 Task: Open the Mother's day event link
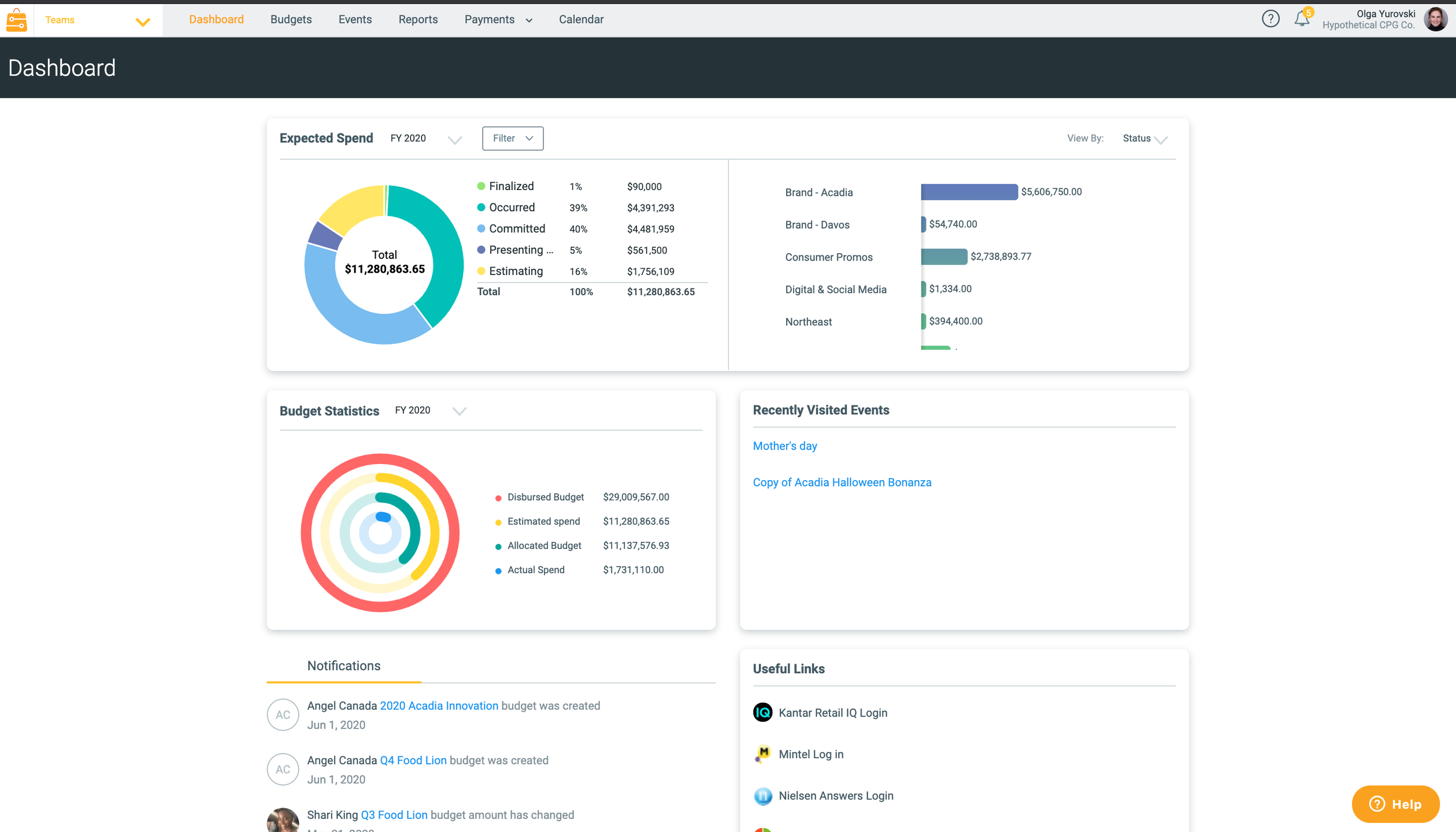[784, 446]
